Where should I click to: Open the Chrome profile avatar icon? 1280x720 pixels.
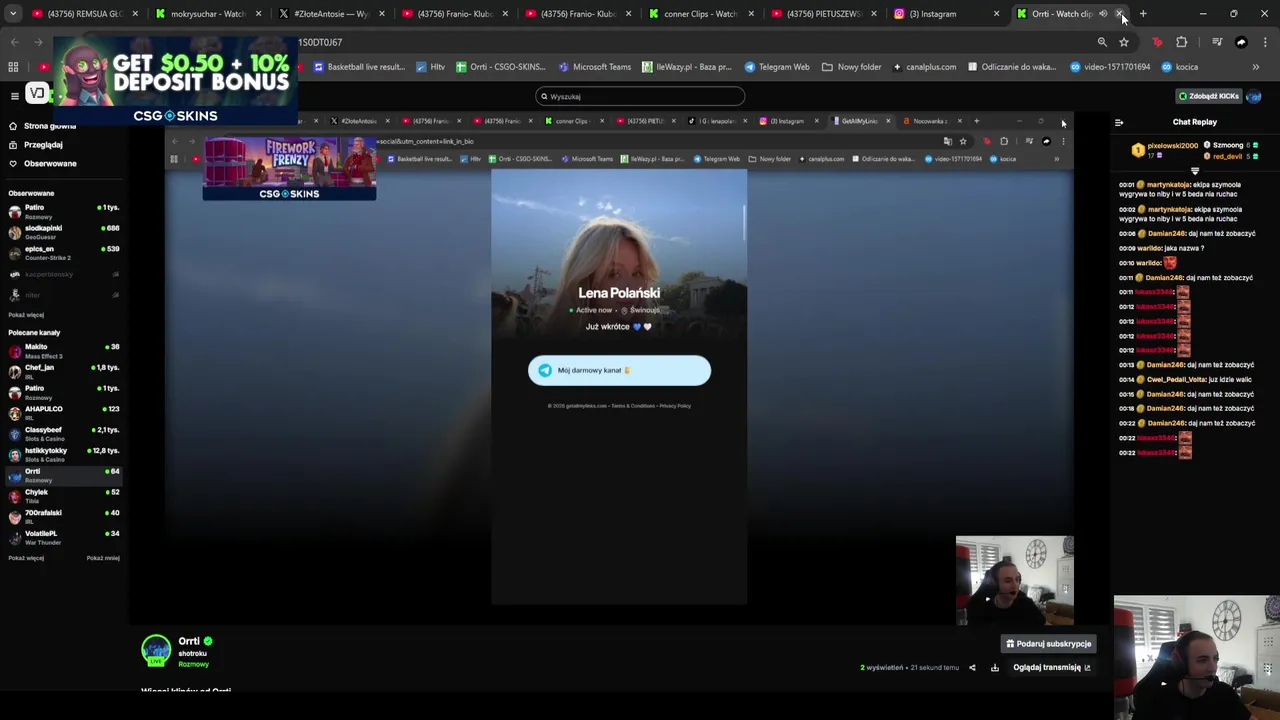(x=1241, y=42)
